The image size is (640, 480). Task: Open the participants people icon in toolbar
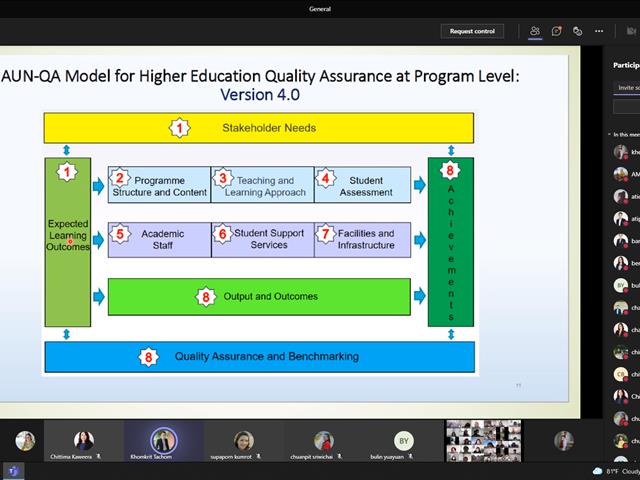535,31
